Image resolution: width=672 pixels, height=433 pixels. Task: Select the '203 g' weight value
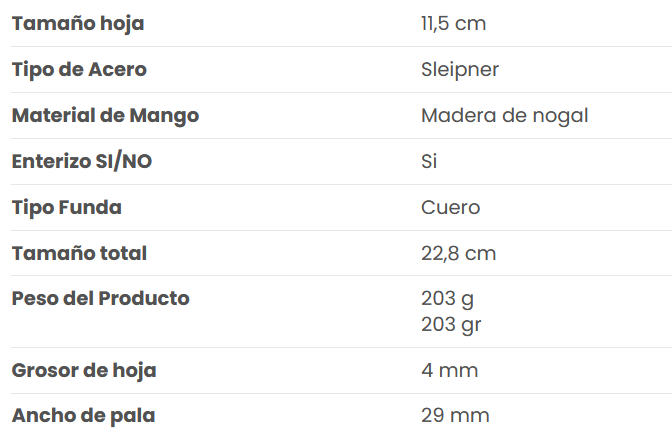(x=447, y=299)
